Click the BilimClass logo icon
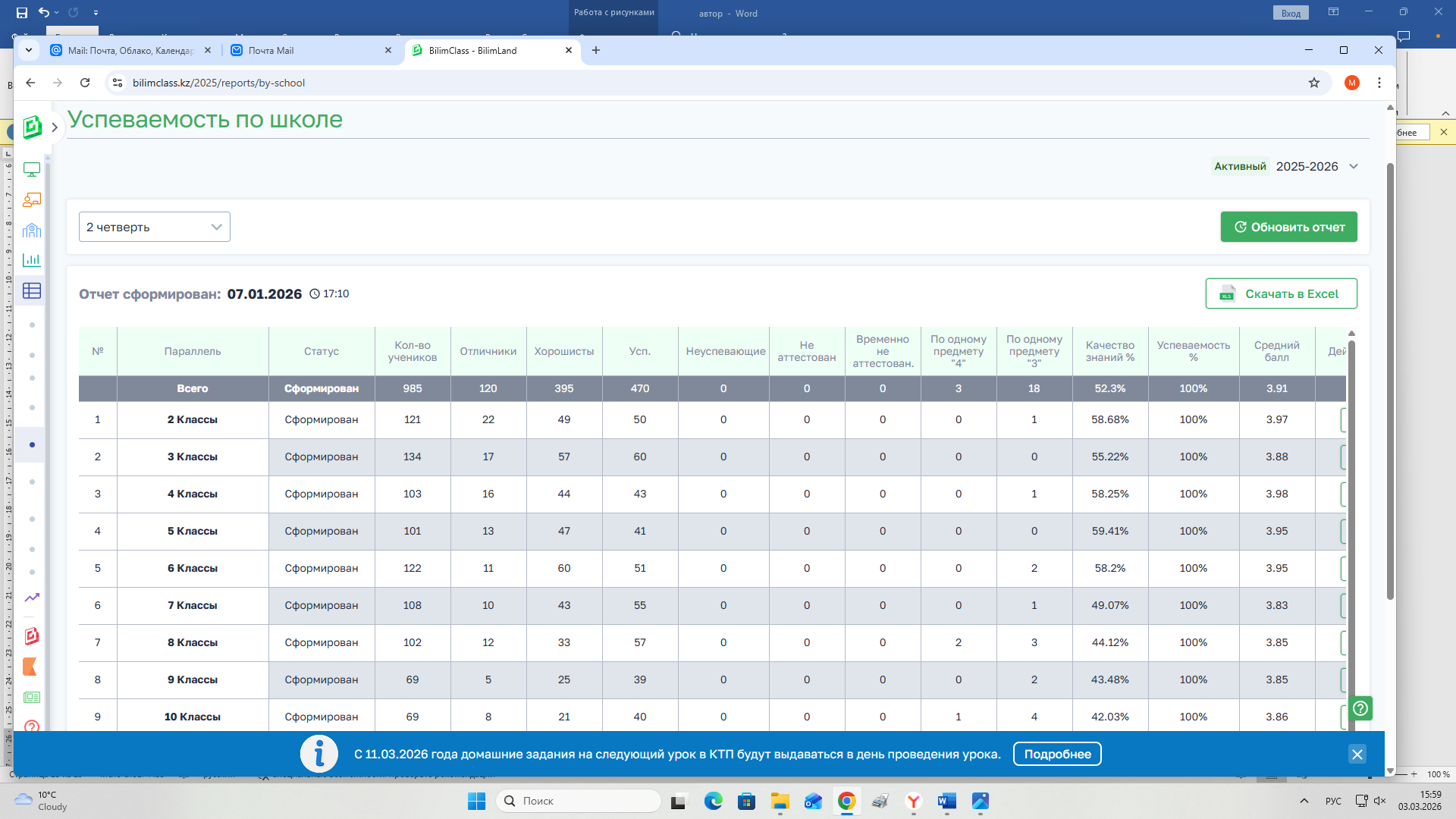This screenshot has height=819, width=1456. coord(32,127)
